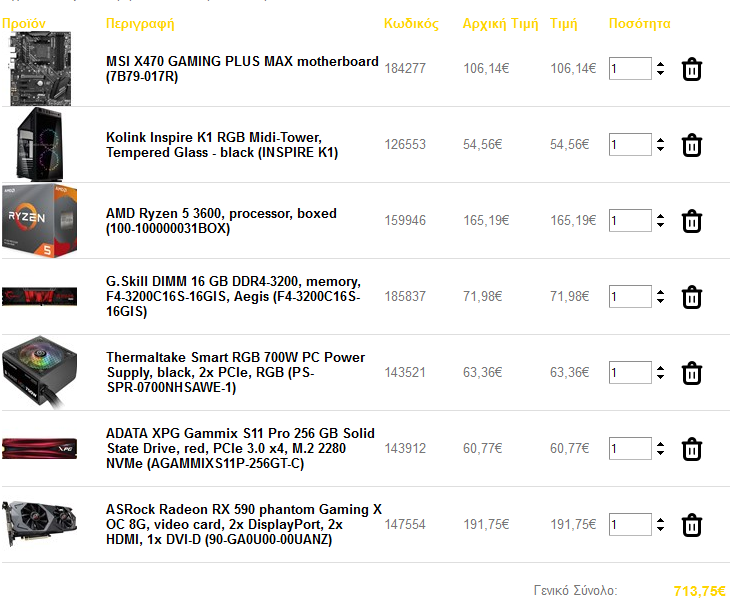739x606 pixels.
Task: Decrease quantity of ADATA XPG SSD
Action: pyautogui.click(x=660, y=453)
